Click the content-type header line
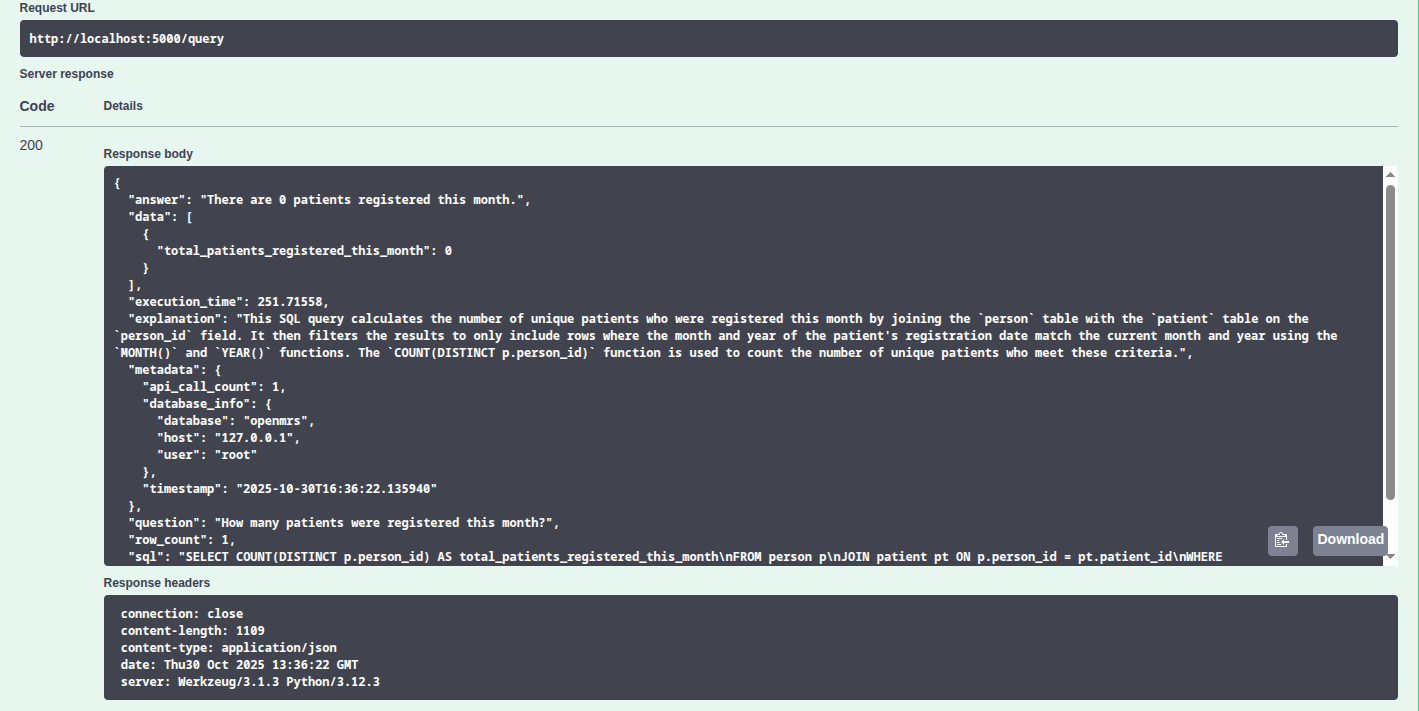This screenshot has width=1419, height=711. click(x=228, y=648)
